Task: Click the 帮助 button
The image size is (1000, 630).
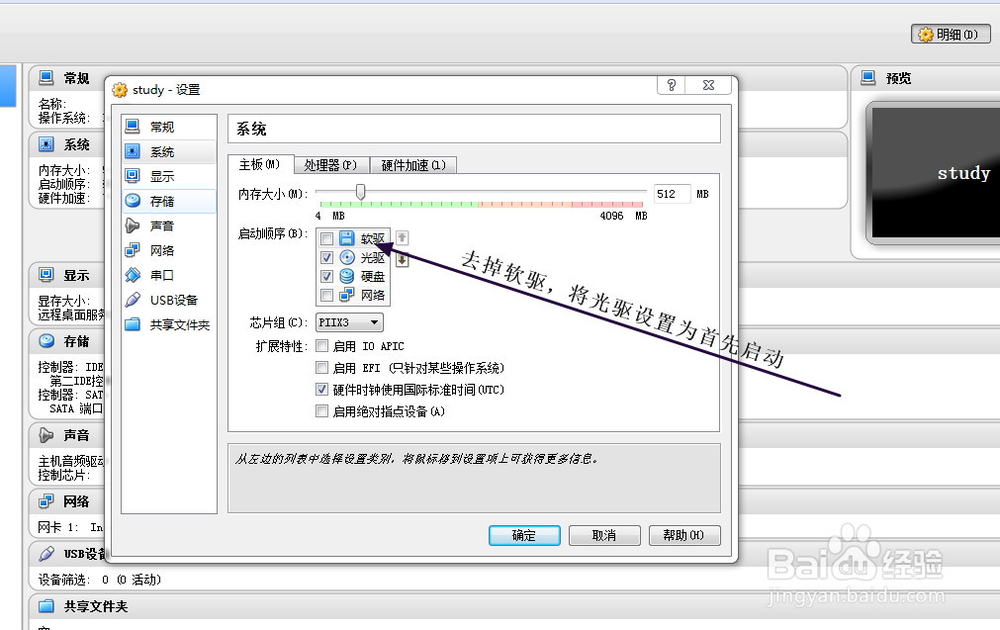Action: click(684, 535)
